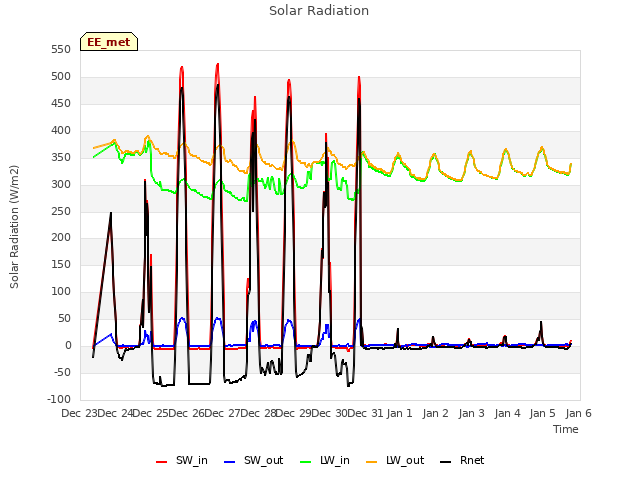The height and width of the screenshot is (480, 640).
Task: Click the -100 y-axis tick value
Action: coord(59,399)
